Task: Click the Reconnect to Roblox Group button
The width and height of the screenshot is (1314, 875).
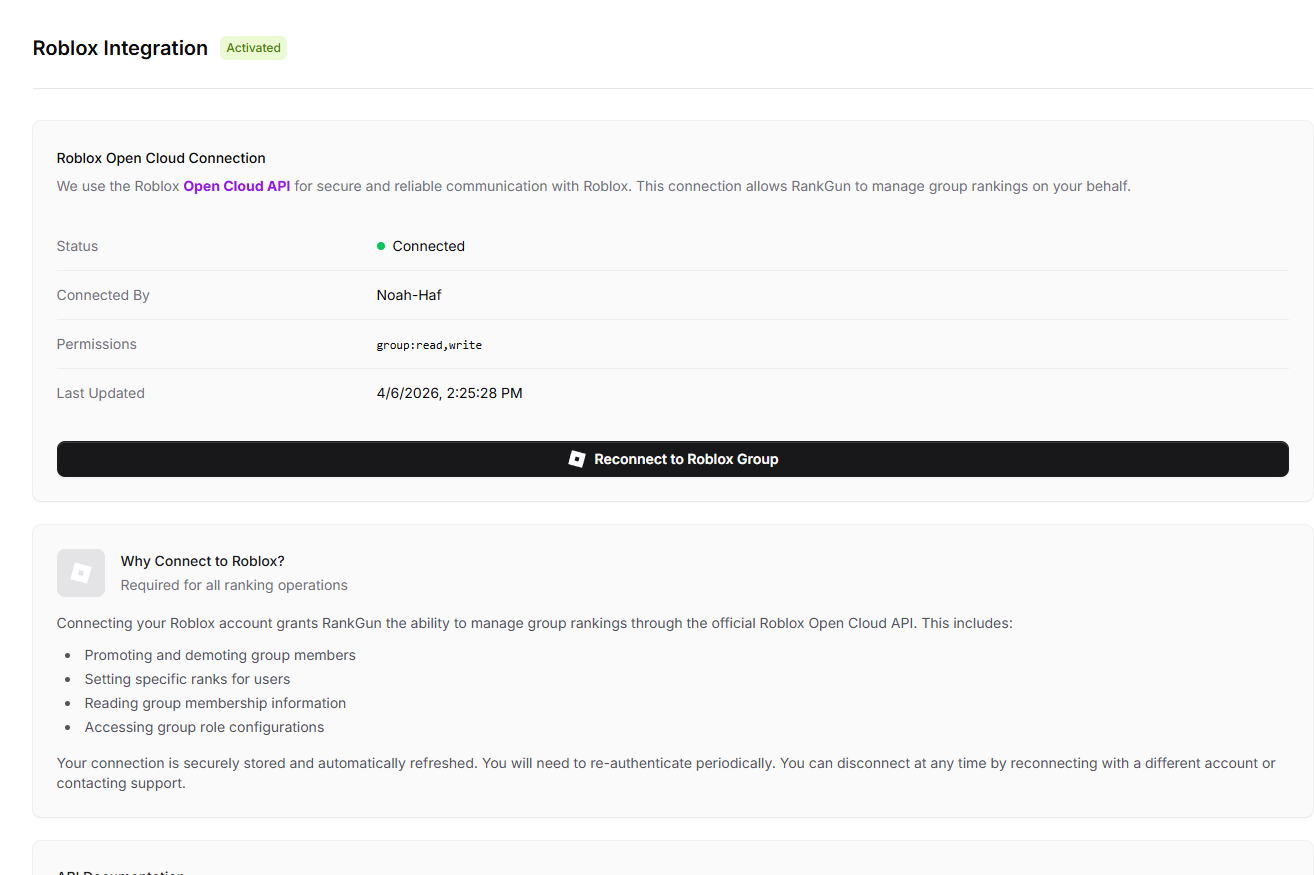Action: click(x=672, y=459)
